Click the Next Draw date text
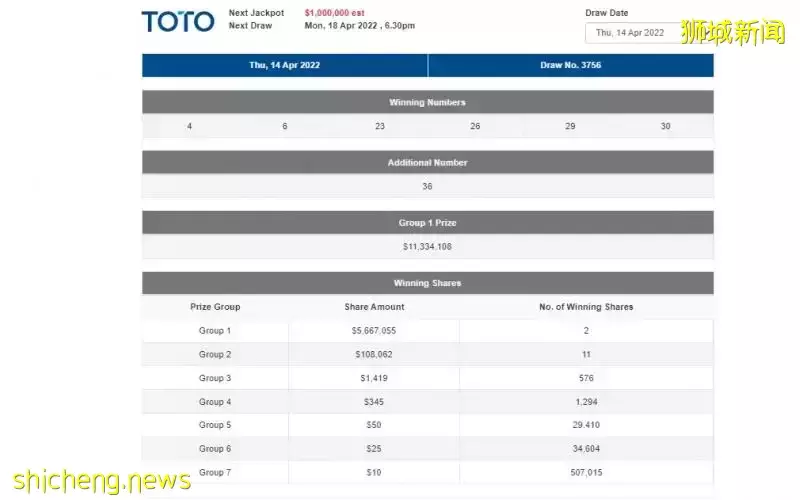Screen dimensions: 800x500 pos(359,26)
